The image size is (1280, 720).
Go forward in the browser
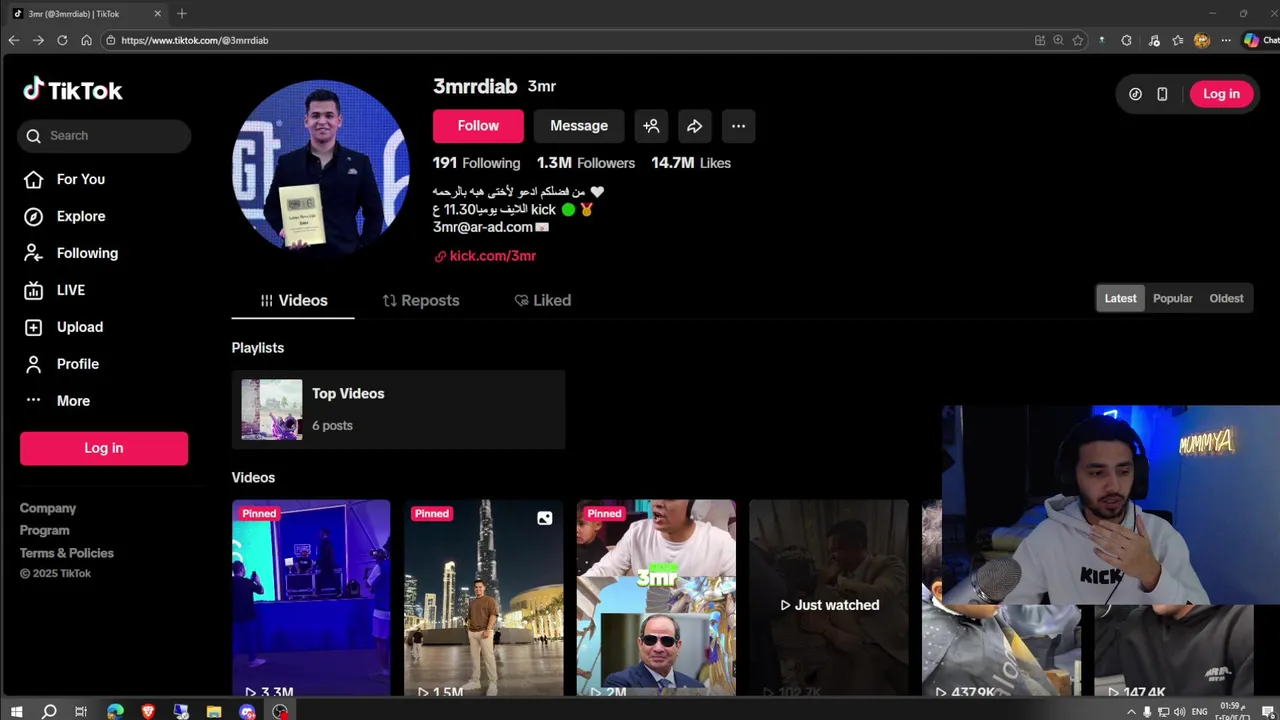point(38,40)
